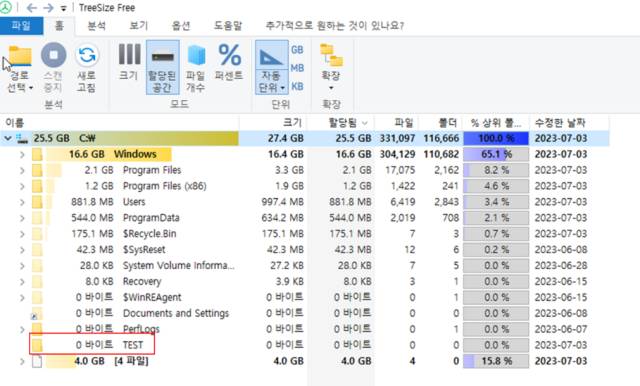Switch to the 분석 ribbon tab
Screen dimensions: 640x386
pyautogui.click(x=97, y=26)
